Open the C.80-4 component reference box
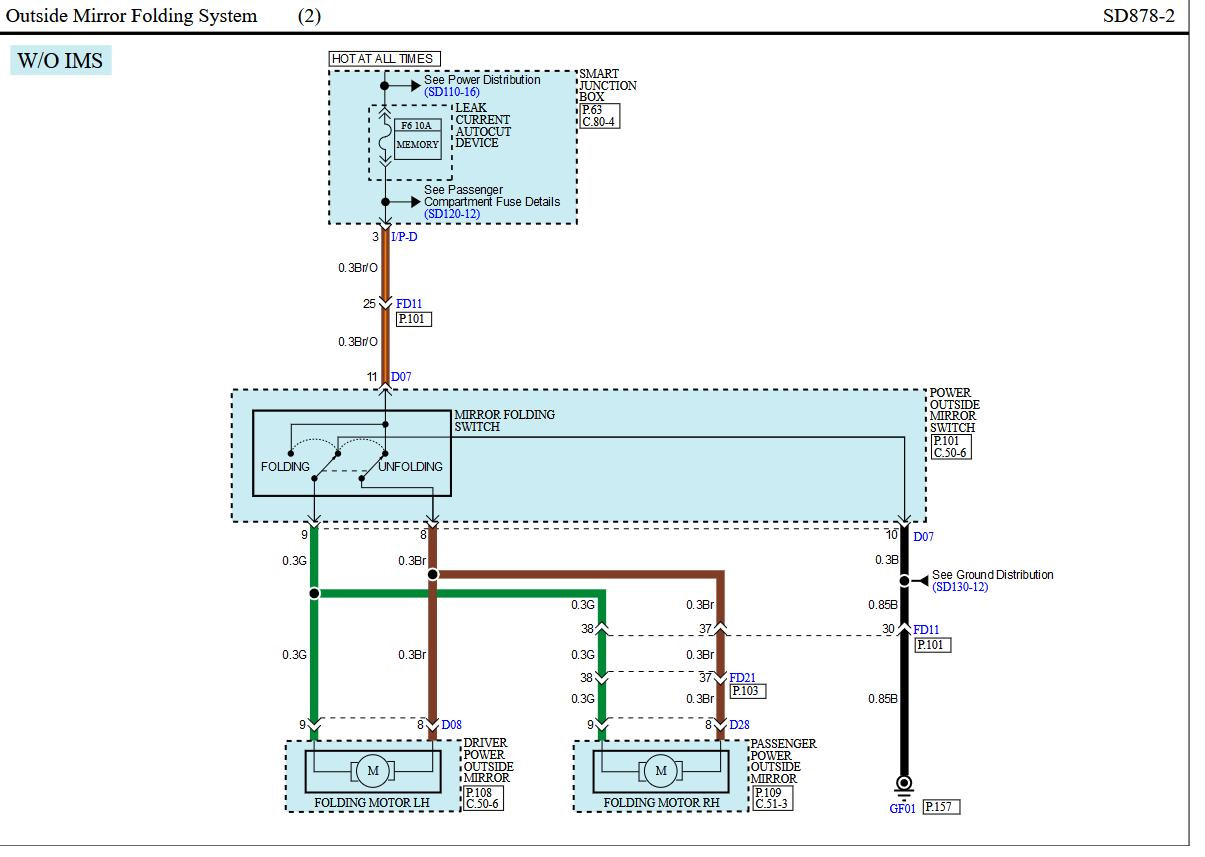This screenshot has height=857, width=1205. [x=599, y=122]
